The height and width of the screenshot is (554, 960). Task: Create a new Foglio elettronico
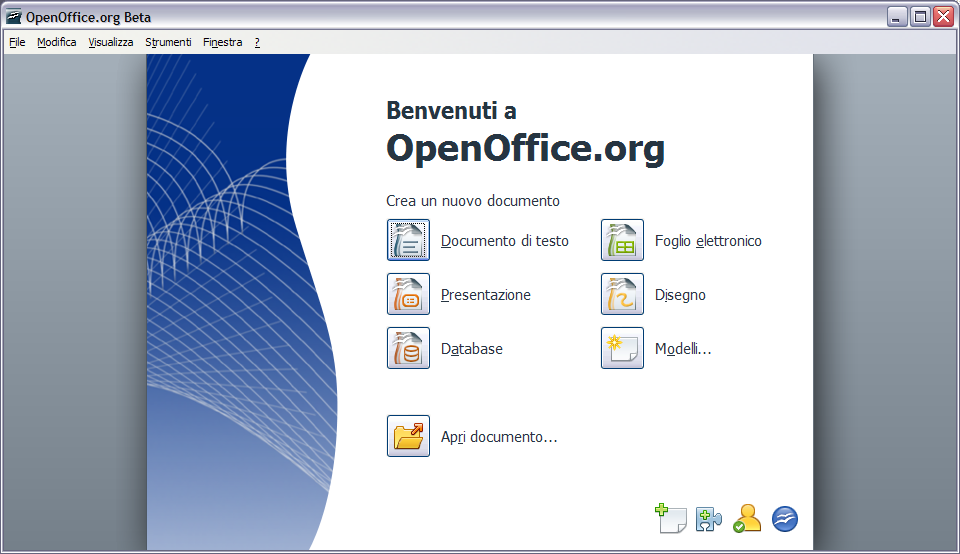coord(708,241)
